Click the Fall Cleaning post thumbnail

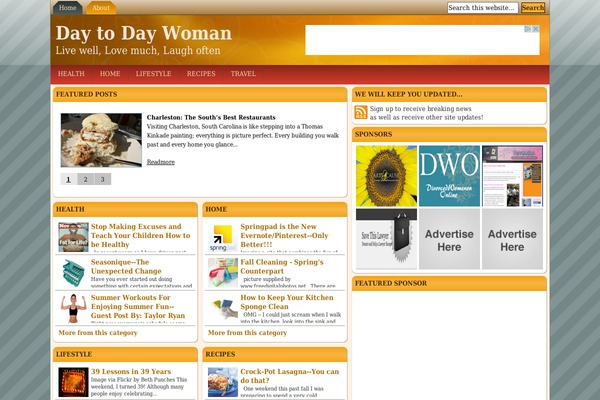(x=223, y=273)
